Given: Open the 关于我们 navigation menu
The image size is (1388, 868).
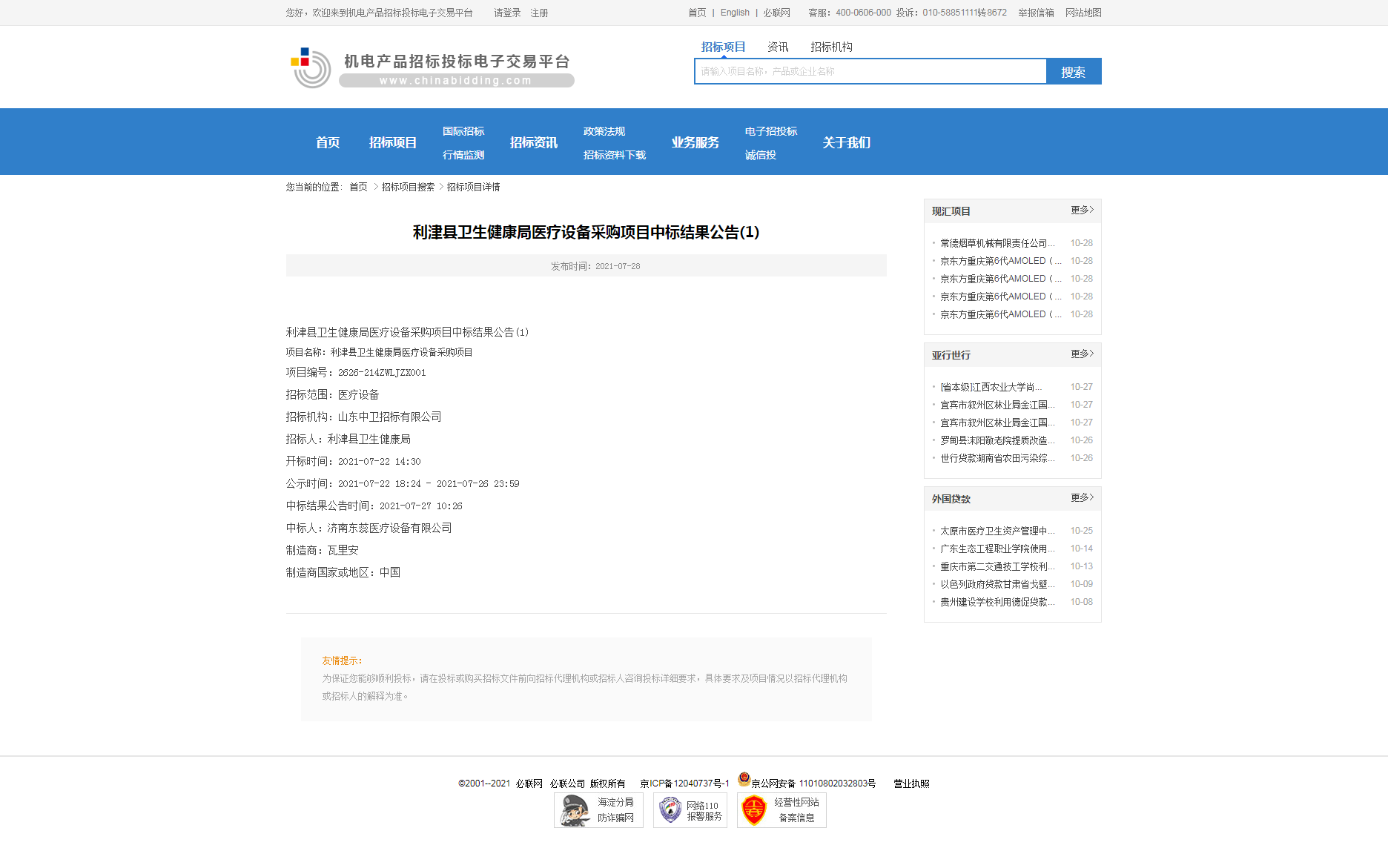Looking at the screenshot, I should 847,142.
